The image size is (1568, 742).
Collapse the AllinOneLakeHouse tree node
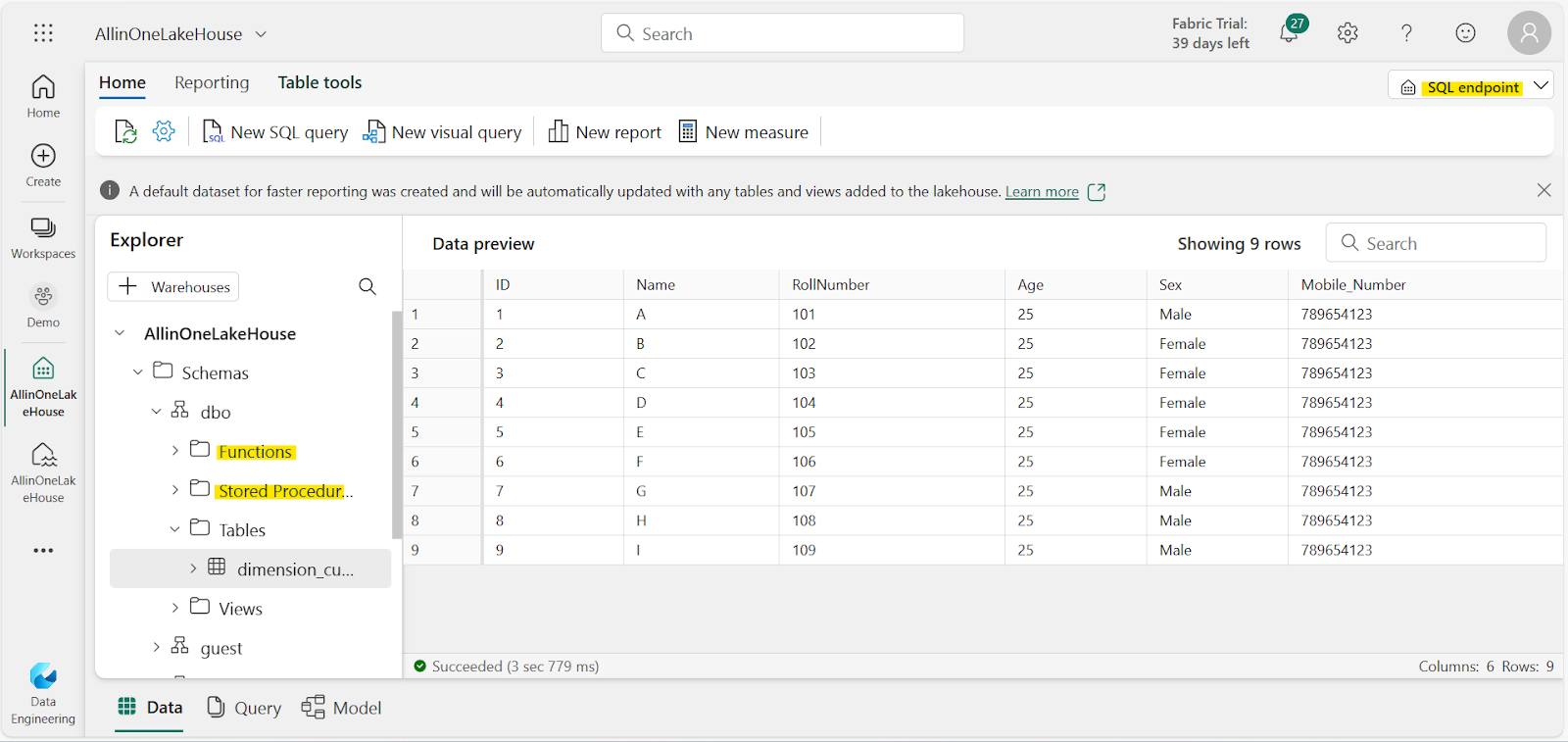(120, 333)
